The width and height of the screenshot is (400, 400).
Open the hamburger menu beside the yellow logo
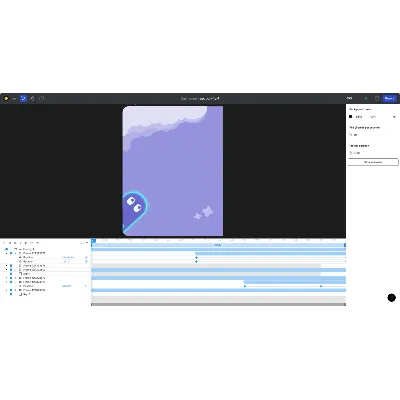[x=14, y=98]
